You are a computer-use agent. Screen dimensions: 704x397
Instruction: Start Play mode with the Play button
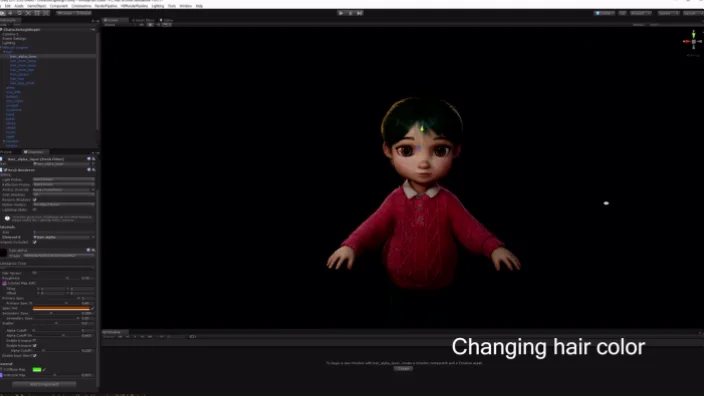(341, 13)
